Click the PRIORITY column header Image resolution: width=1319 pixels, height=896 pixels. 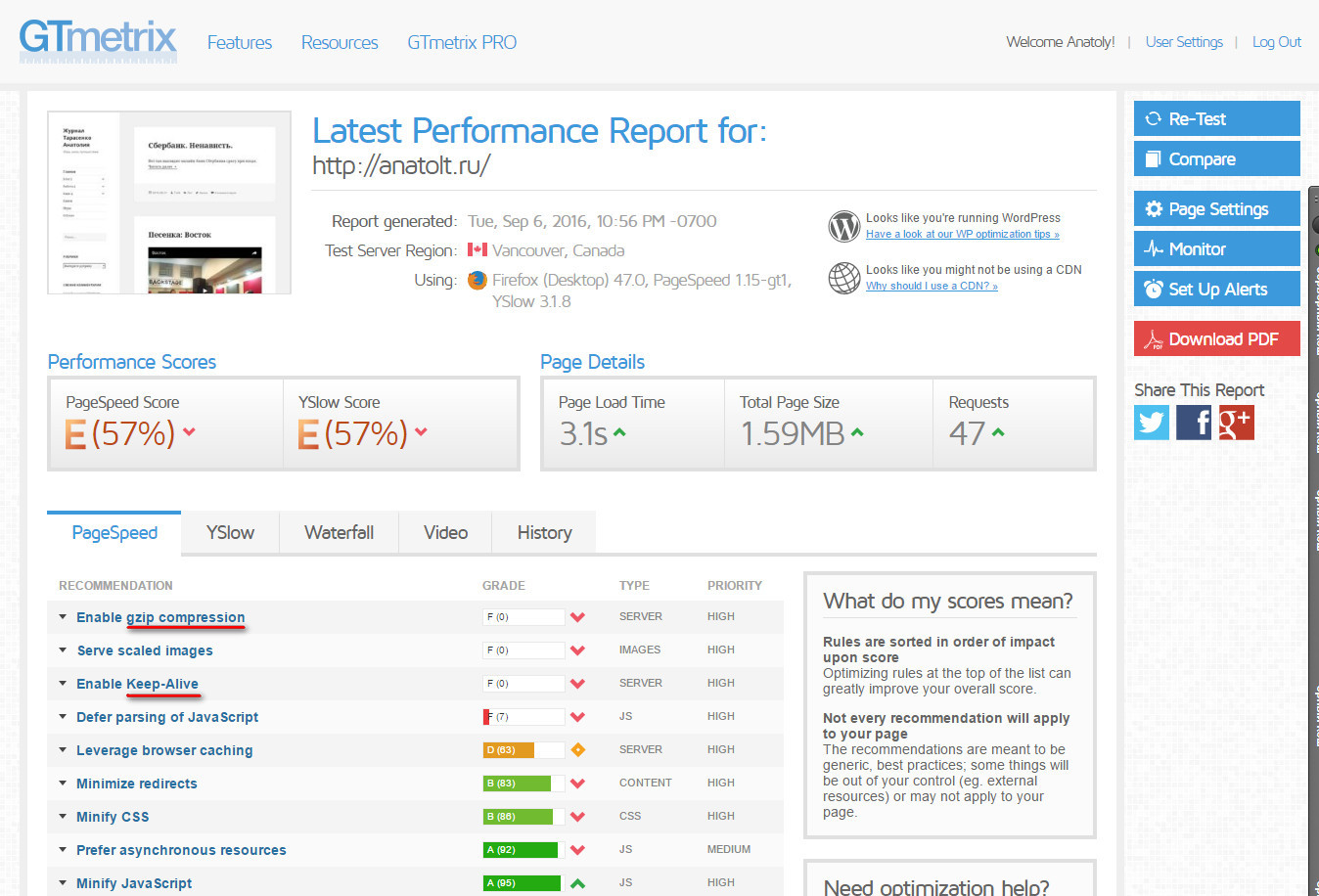pos(735,585)
